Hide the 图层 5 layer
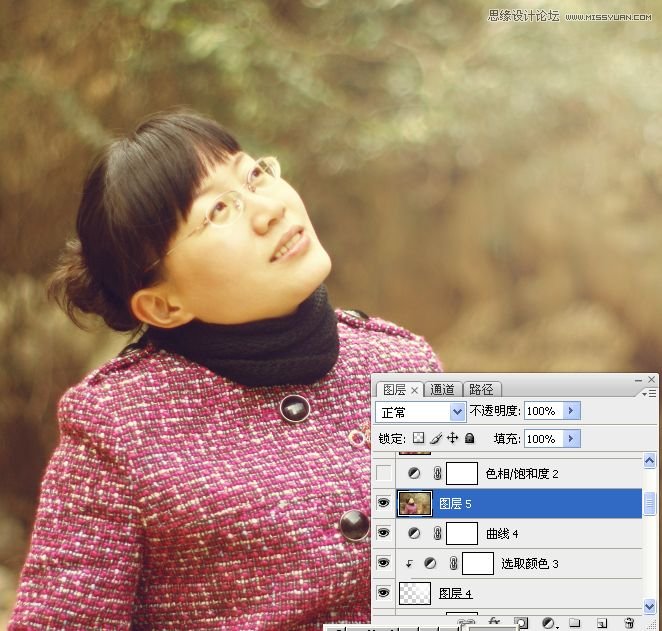The image size is (662, 631). (x=383, y=503)
